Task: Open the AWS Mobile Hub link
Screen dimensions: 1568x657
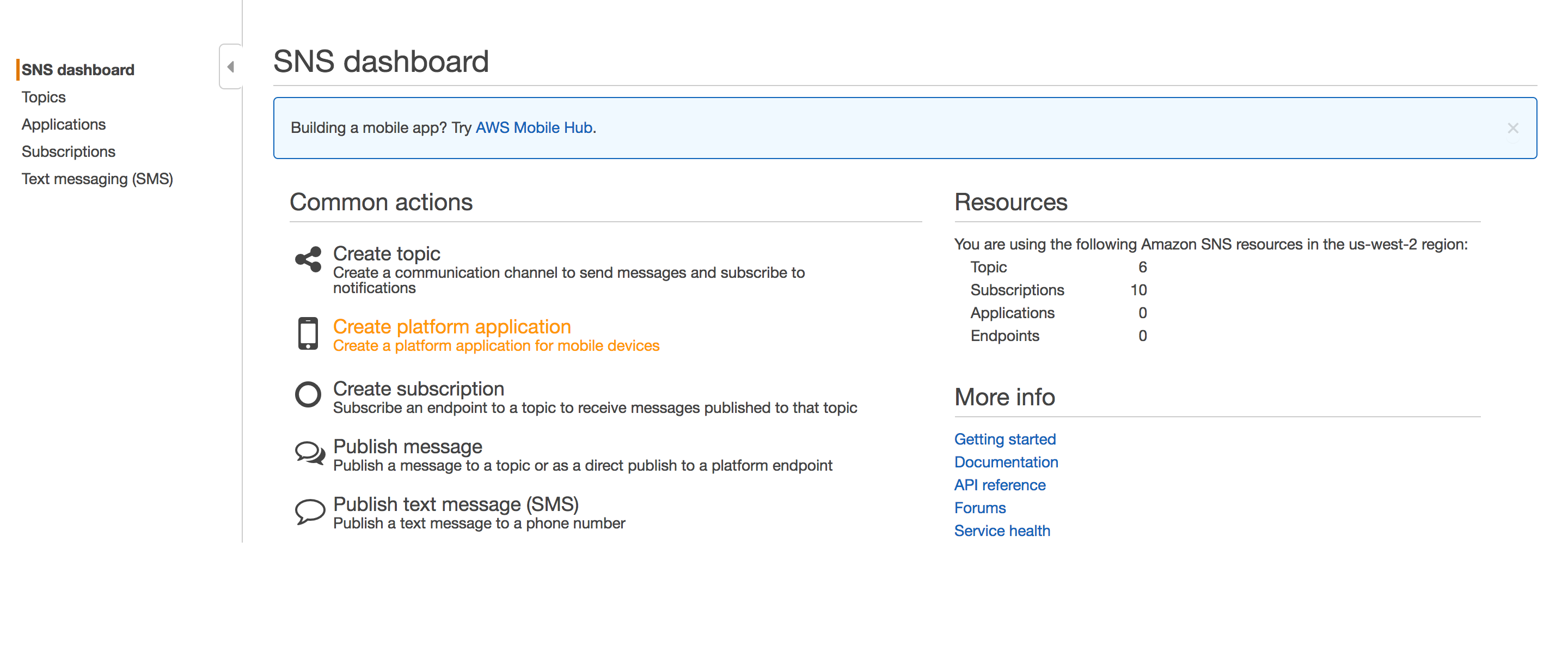Action: 534,128
